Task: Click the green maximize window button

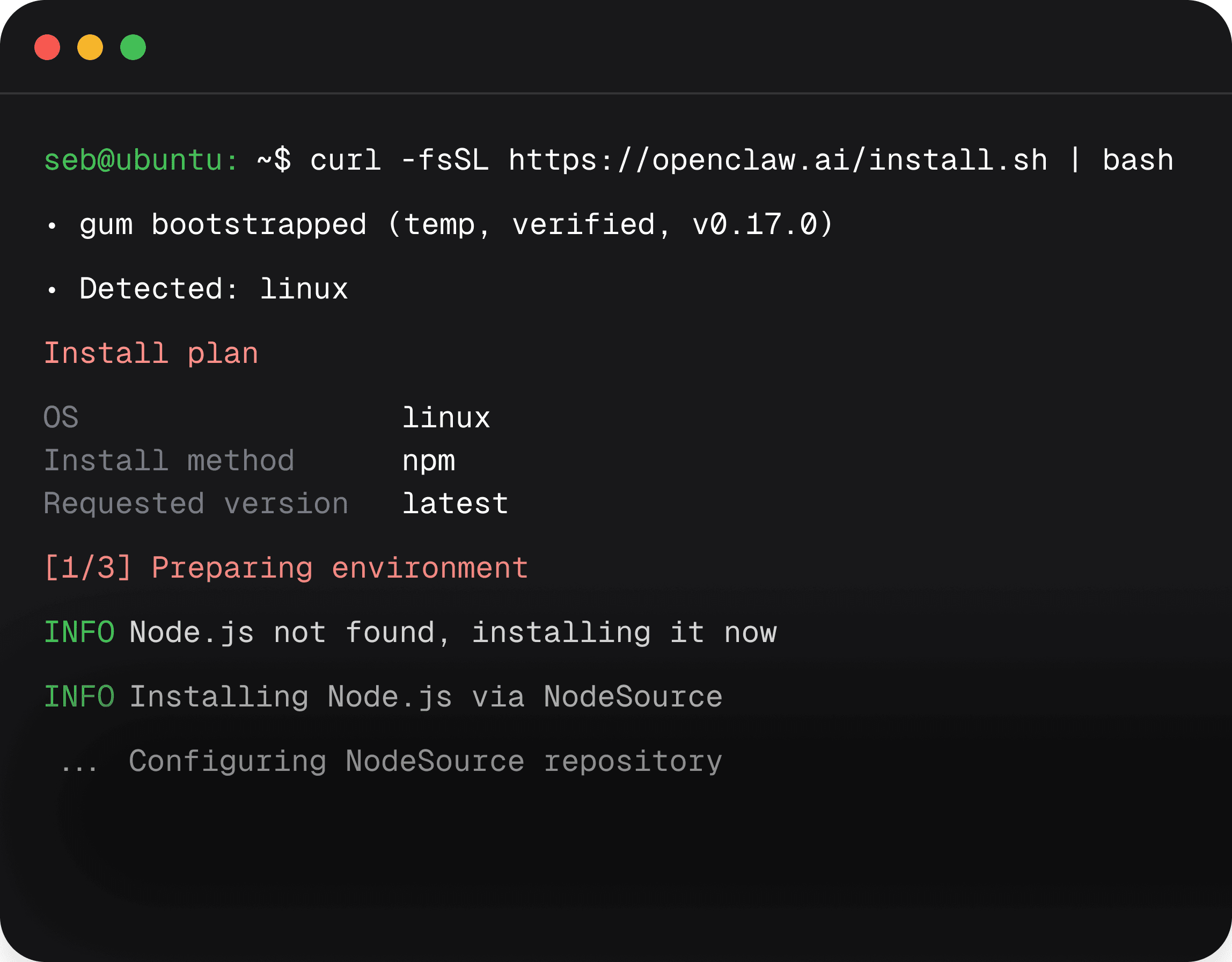Action: (133, 47)
